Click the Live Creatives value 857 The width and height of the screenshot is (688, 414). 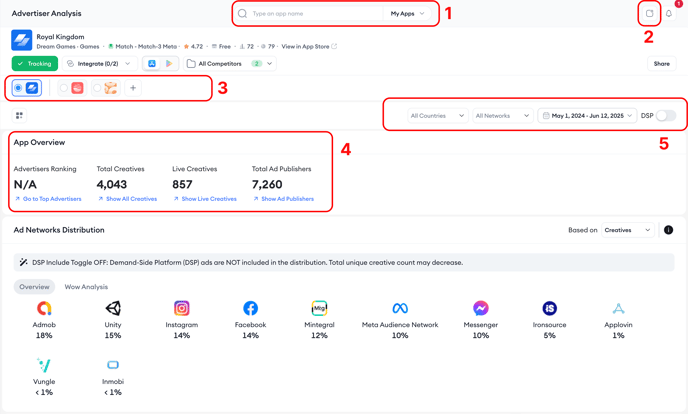click(x=182, y=185)
